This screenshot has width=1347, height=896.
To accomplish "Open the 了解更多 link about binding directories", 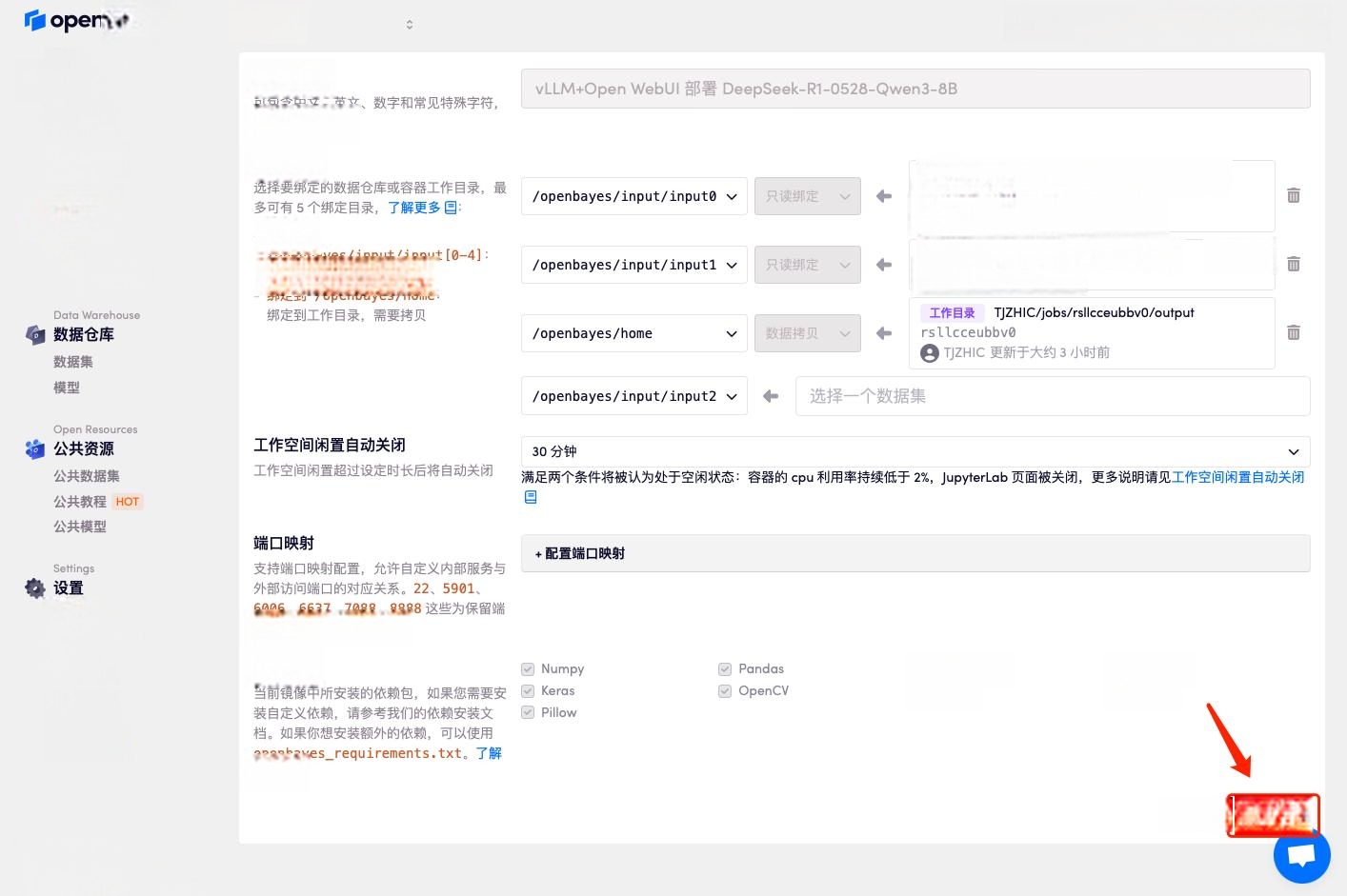I will click(x=414, y=208).
